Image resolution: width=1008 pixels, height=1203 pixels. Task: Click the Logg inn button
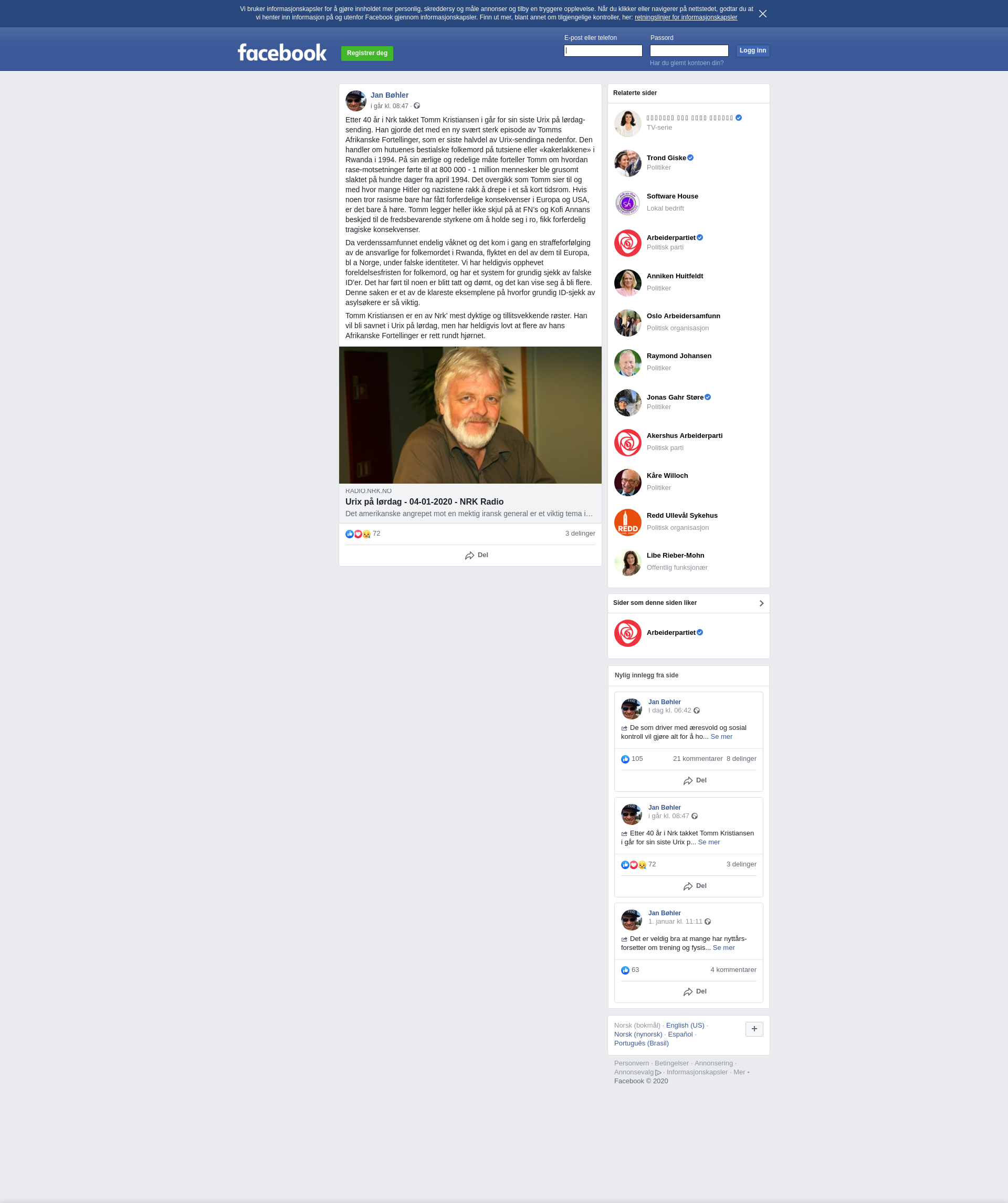(x=752, y=50)
